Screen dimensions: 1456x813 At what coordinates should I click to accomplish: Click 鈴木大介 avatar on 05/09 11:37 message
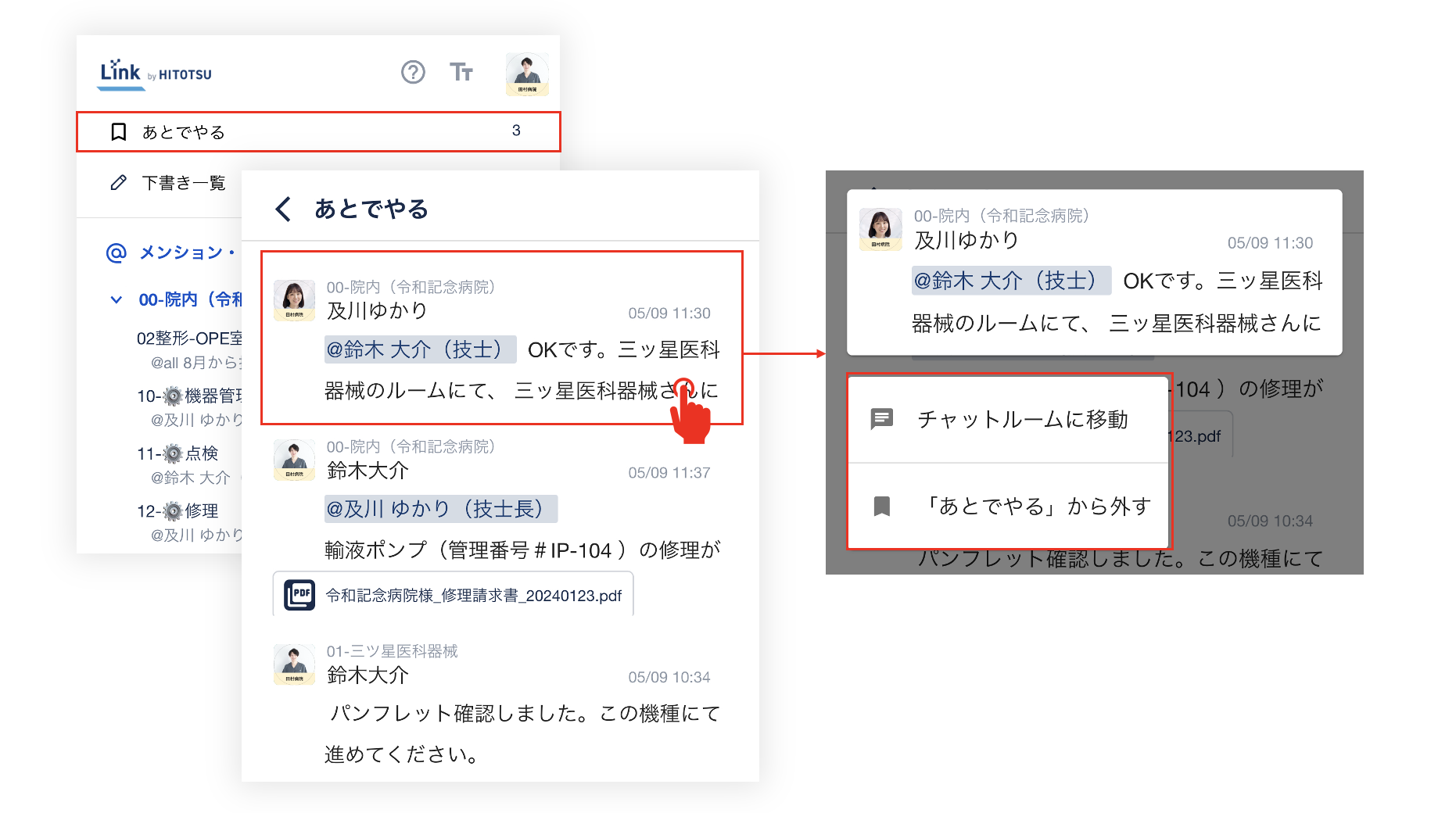294,460
